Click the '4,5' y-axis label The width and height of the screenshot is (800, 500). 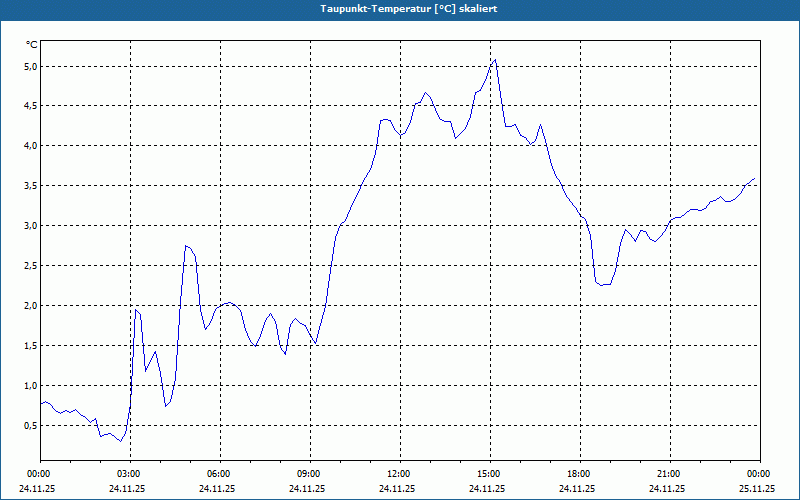(x=31, y=106)
